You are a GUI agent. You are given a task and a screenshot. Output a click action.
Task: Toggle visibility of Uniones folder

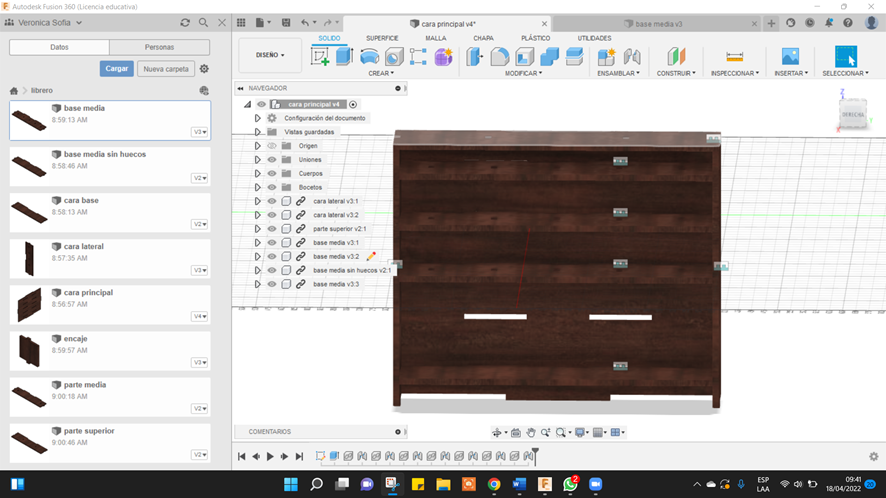click(x=272, y=159)
